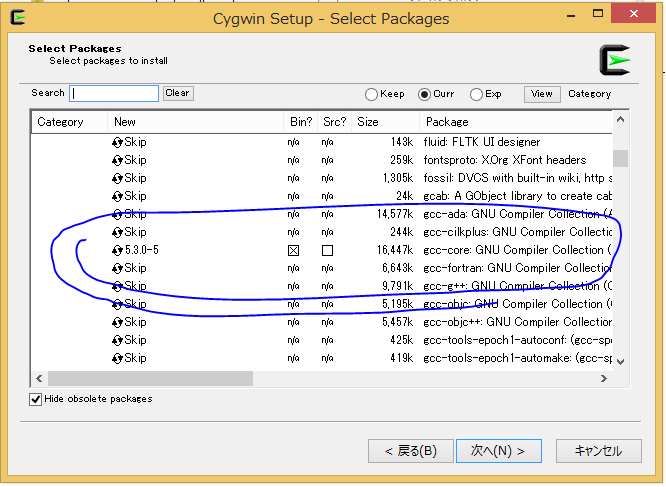The image size is (666, 487).
Task: Click the horizontal scrollbar right arrow
Action: point(604,379)
